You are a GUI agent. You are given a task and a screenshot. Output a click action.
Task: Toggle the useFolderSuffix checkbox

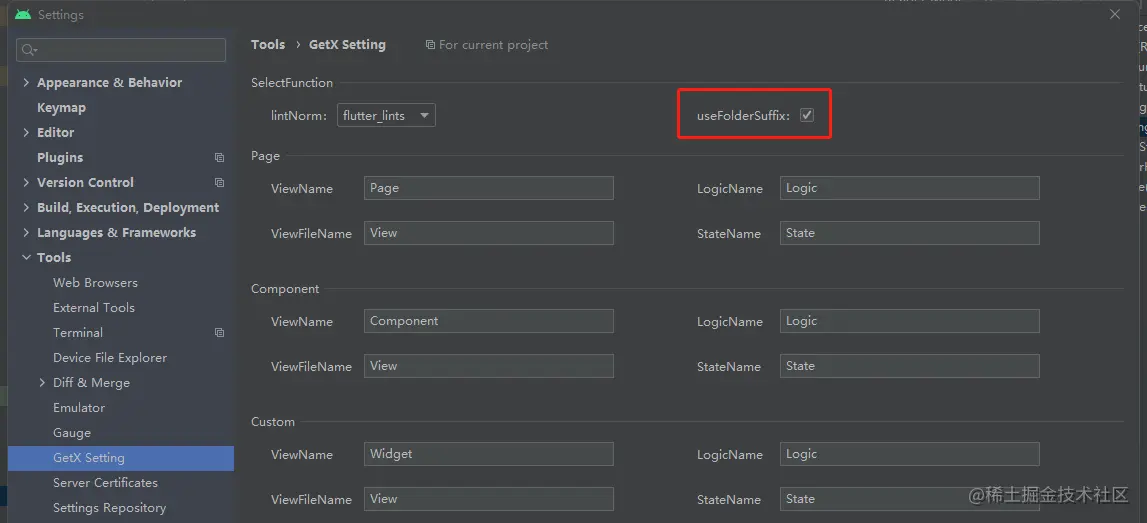coord(807,115)
